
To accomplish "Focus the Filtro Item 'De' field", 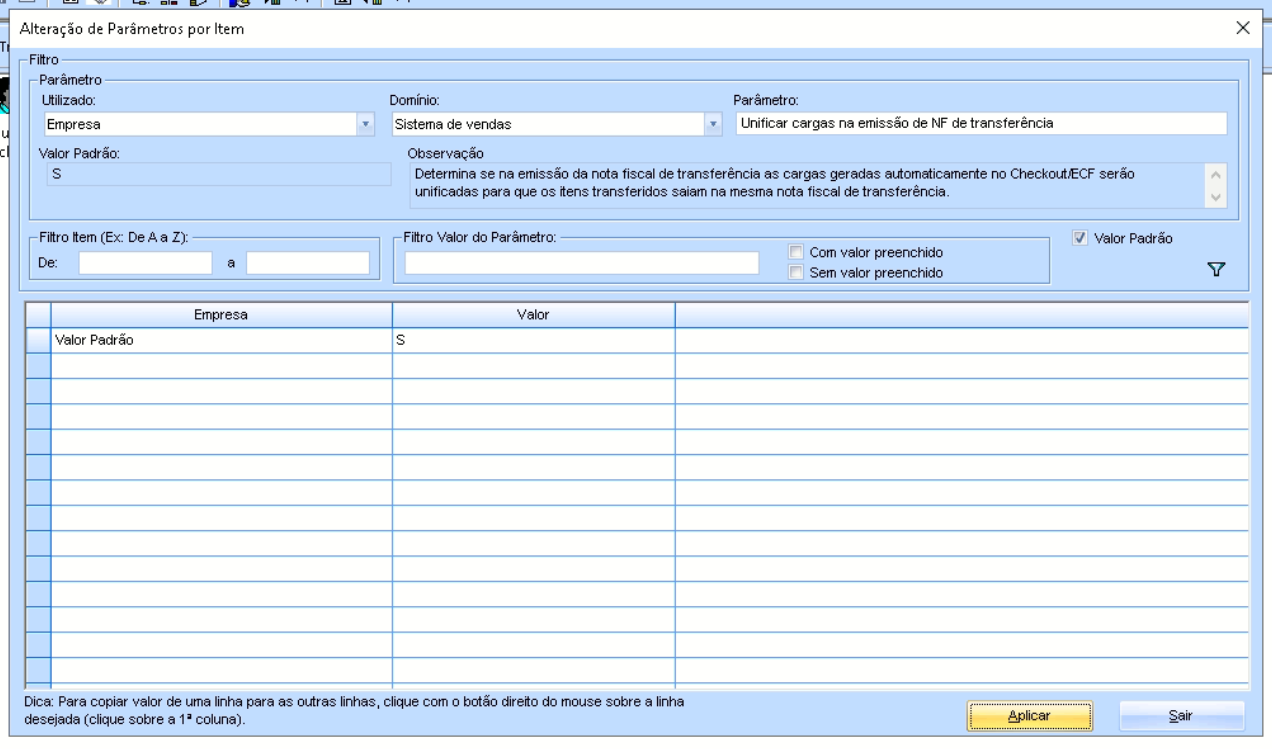I will coord(145,262).
